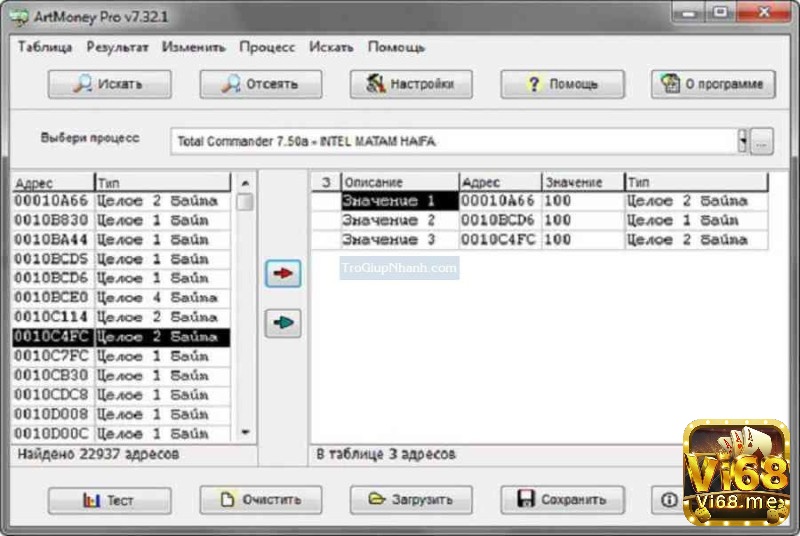The height and width of the screenshot is (536, 800).
Task: Click the red arrow transfer-address icon
Action: 283,273
